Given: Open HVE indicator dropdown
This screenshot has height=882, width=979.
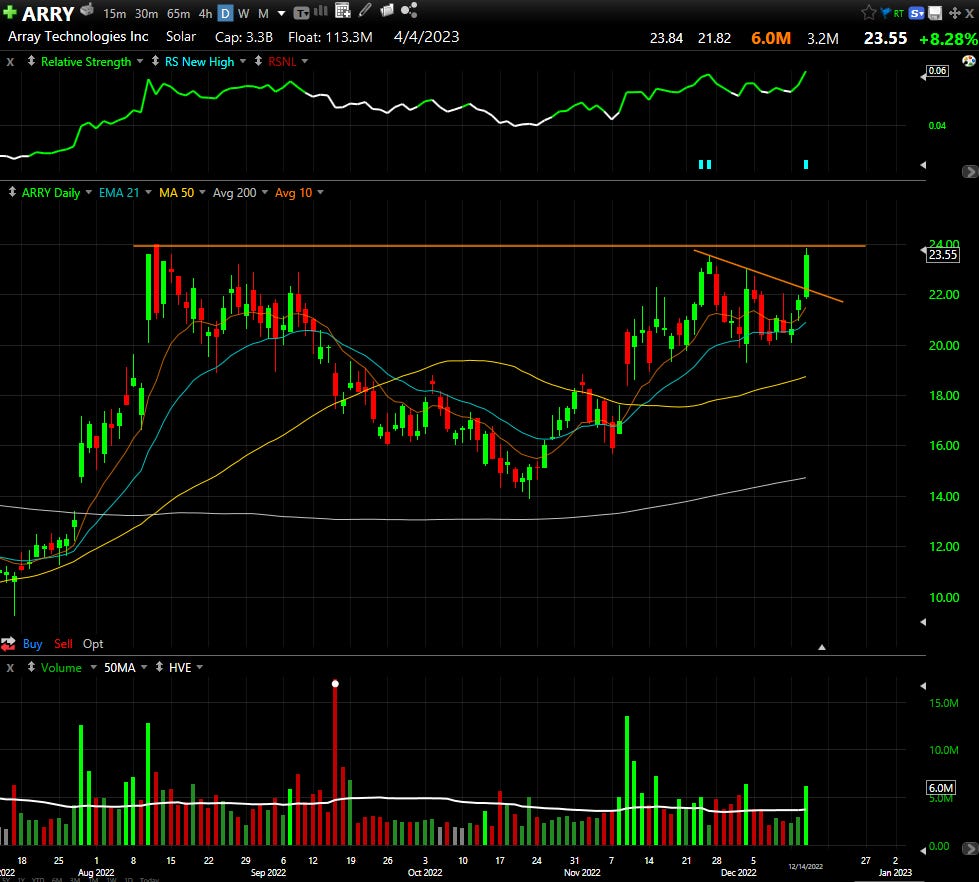Looking at the screenshot, I should 200,667.
